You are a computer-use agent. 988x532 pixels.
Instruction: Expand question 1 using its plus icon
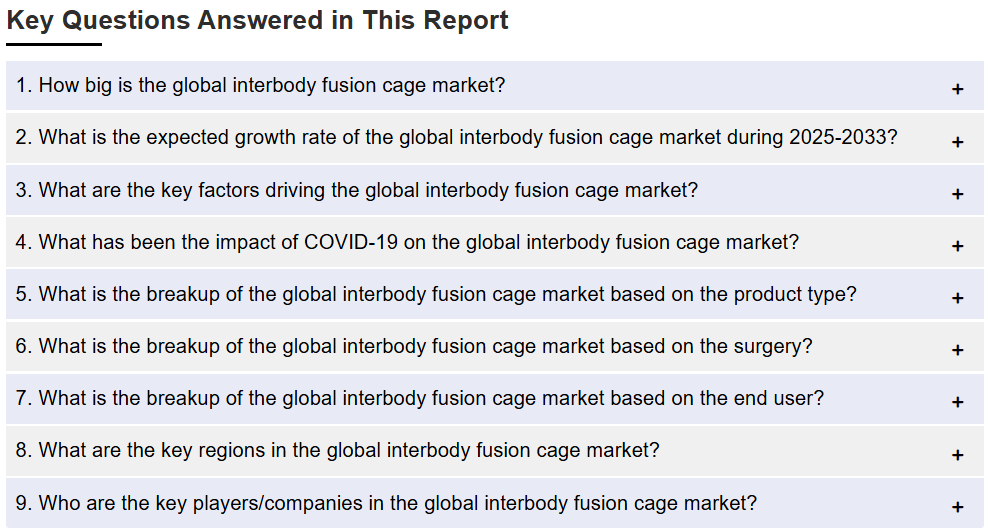[x=957, y=90]
